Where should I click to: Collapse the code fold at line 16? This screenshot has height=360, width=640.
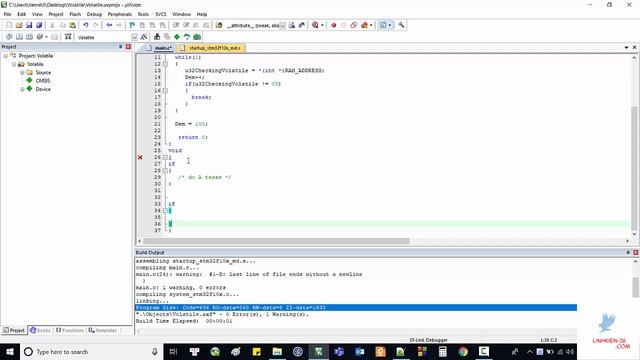click(x=165, y=90)
